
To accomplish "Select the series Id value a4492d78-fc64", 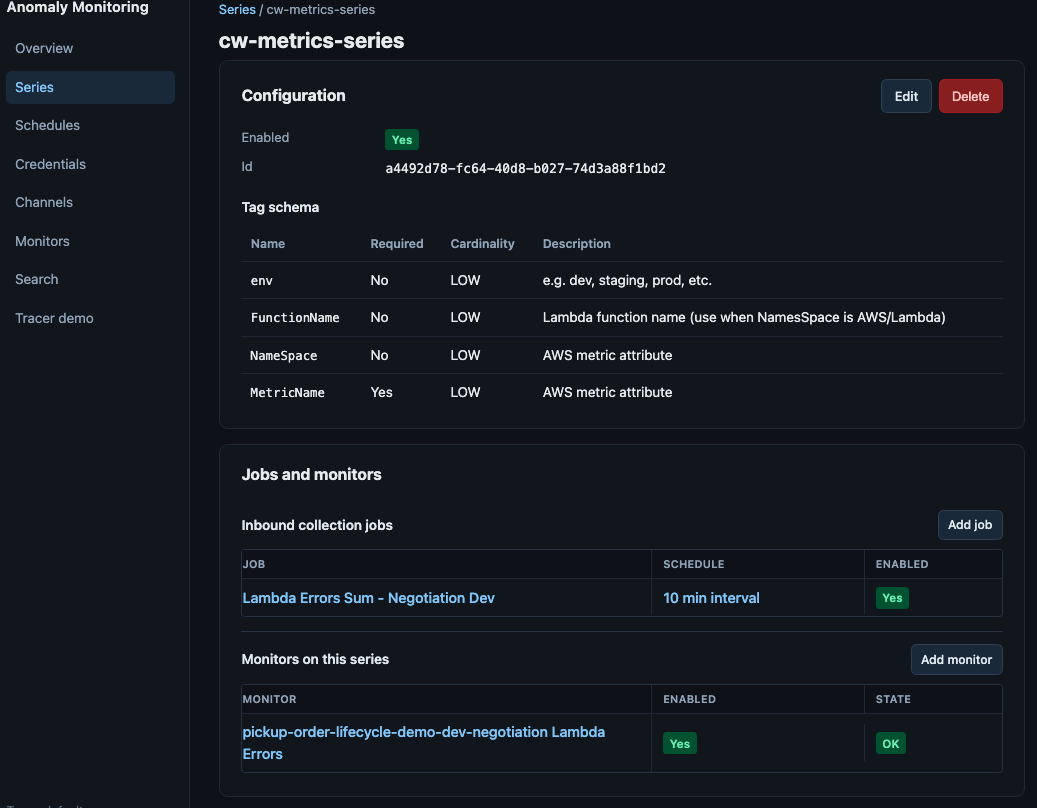I will pyautogui.click(x=525, y=168).
